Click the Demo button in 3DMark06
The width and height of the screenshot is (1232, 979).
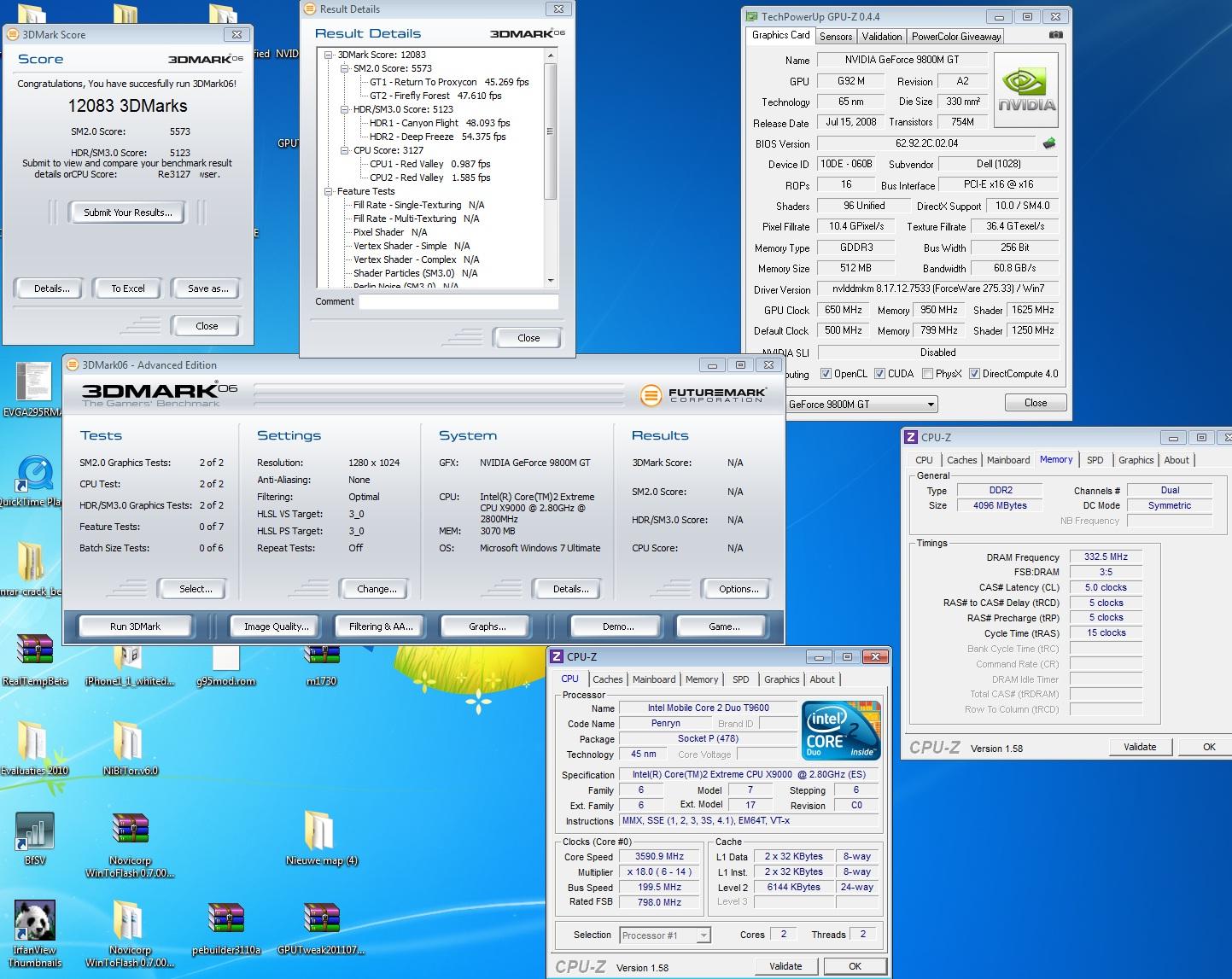click(x=618, y=626)
